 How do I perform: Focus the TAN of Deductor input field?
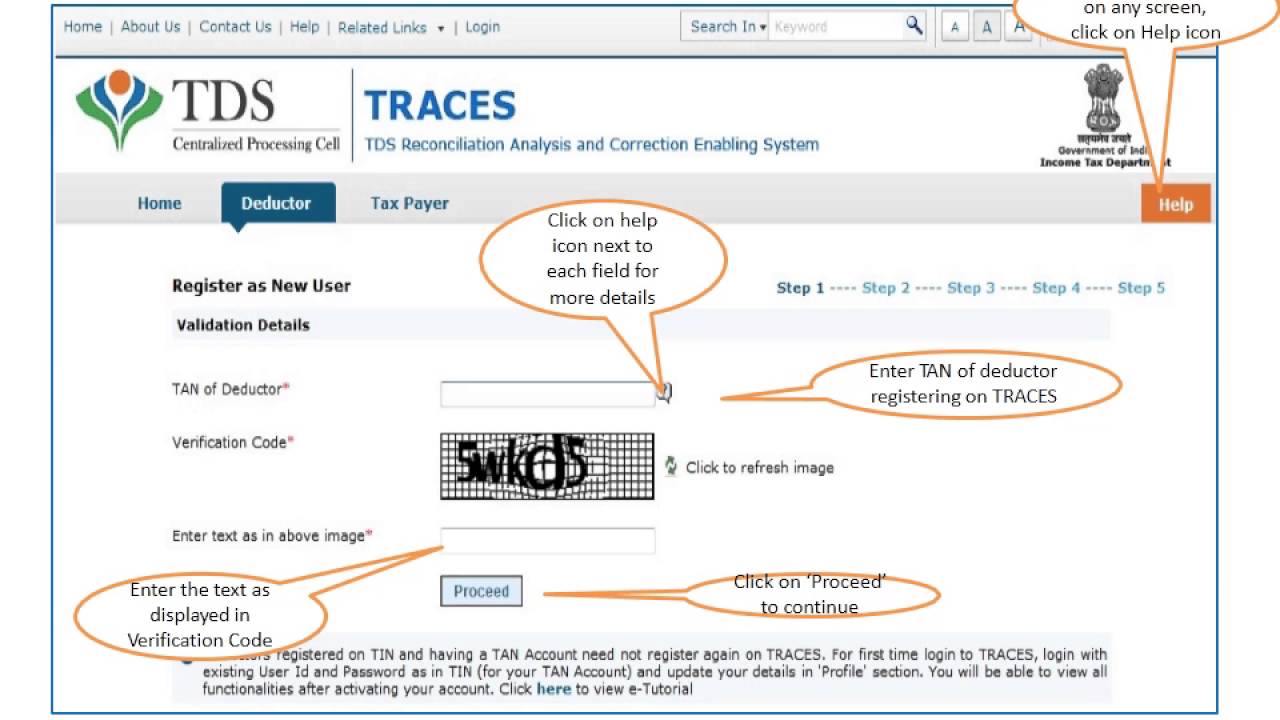tap(548, 394)
